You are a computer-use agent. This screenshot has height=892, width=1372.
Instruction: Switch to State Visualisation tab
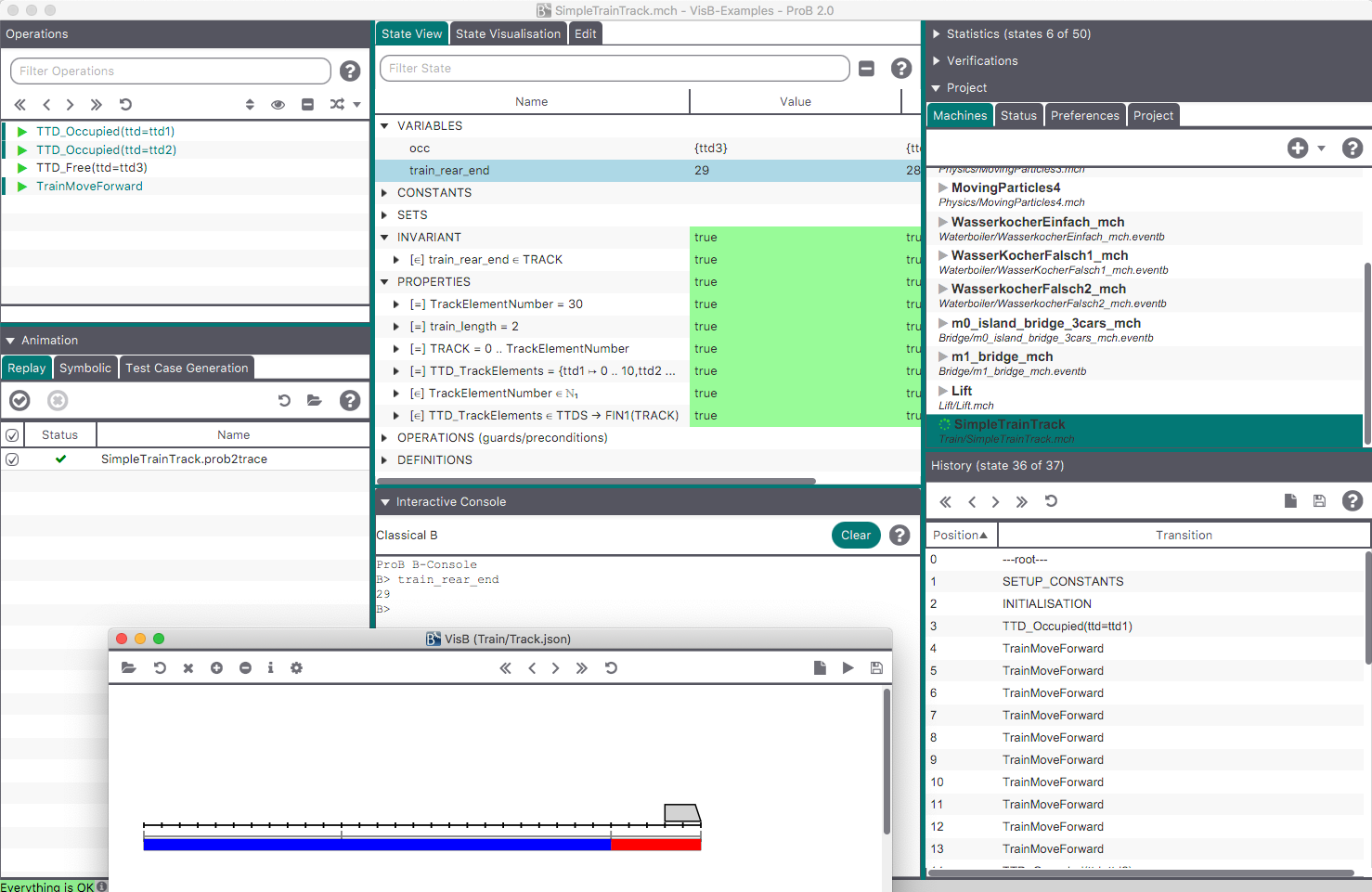tap(508, 34)
